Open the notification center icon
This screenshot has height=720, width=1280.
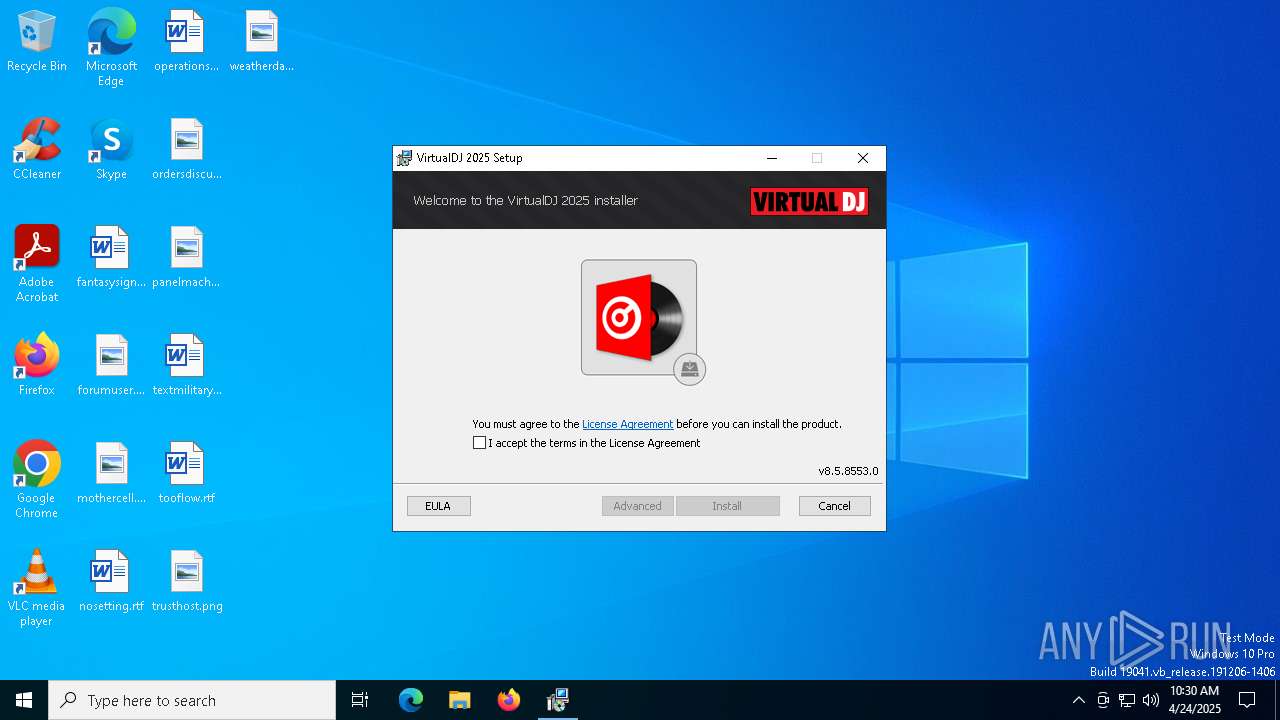(x=1247, y=700)
